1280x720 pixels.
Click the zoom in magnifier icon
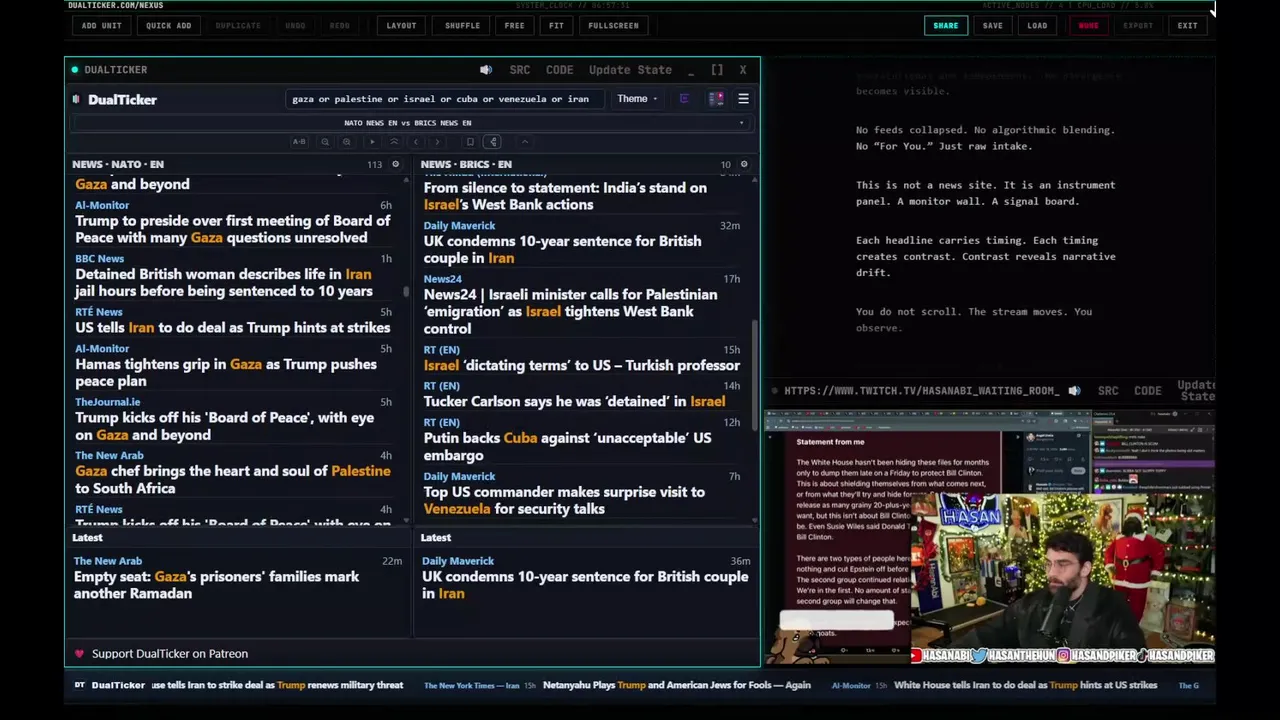[x=346, y=142]
